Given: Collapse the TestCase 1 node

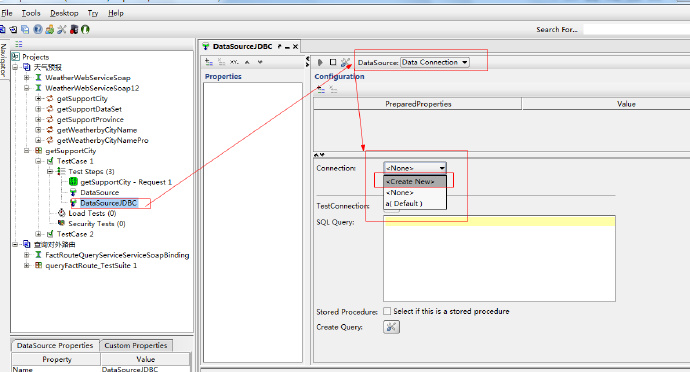Looking at the screenshot, I should click(x=38, y=161).
